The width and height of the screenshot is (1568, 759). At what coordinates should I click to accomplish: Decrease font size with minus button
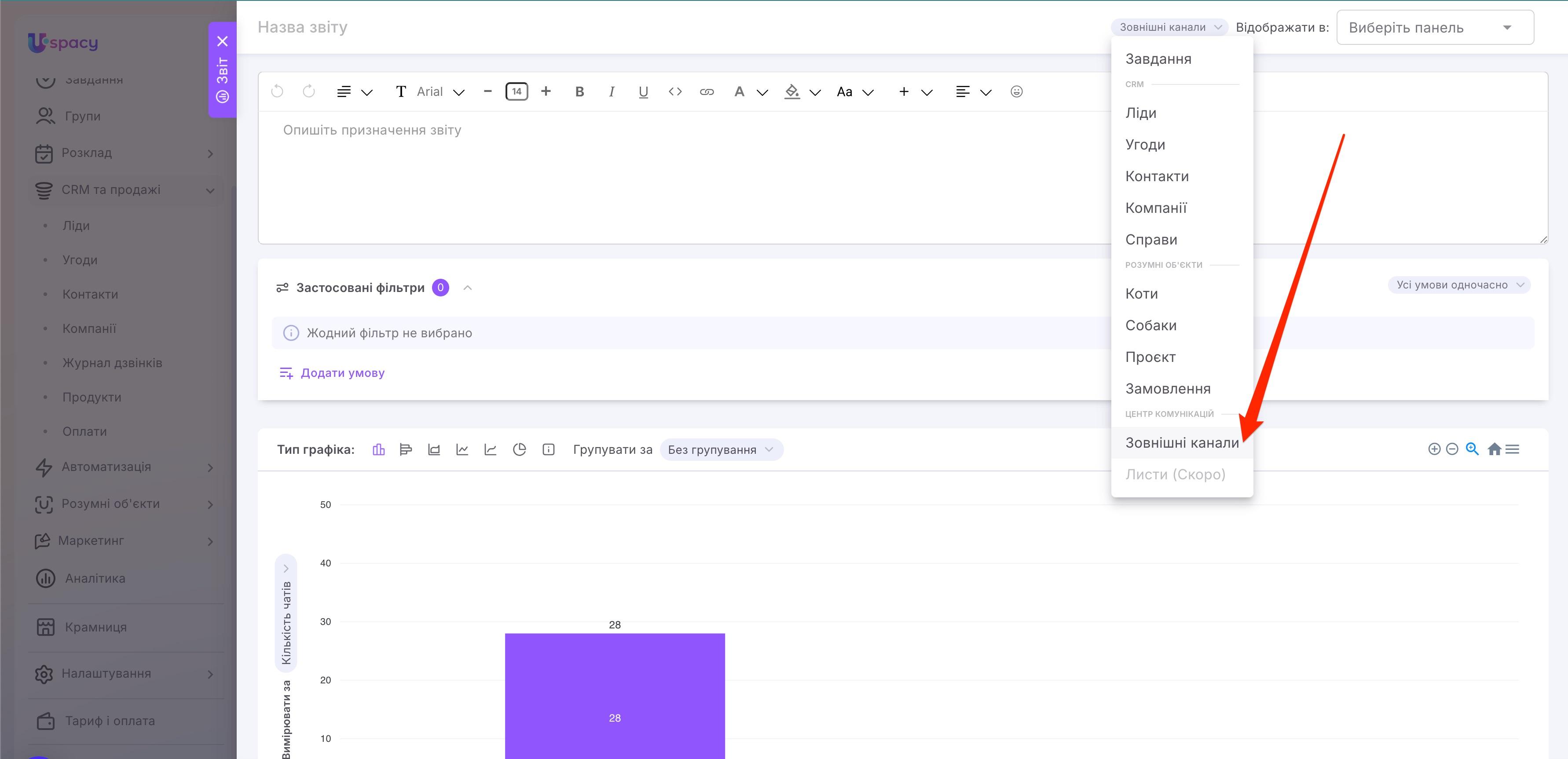487,91
